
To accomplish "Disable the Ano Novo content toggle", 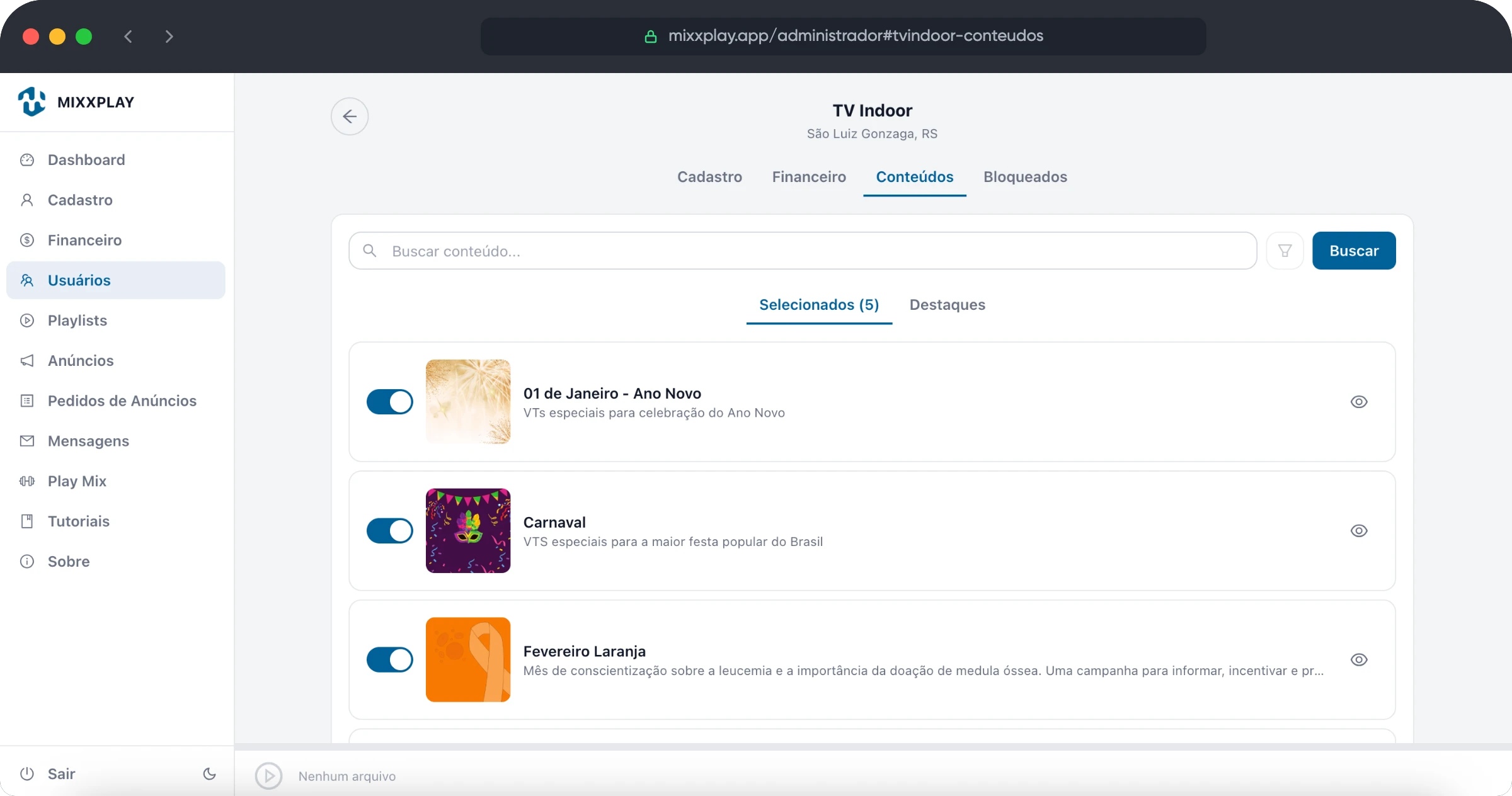I will (x=390, y=402).
